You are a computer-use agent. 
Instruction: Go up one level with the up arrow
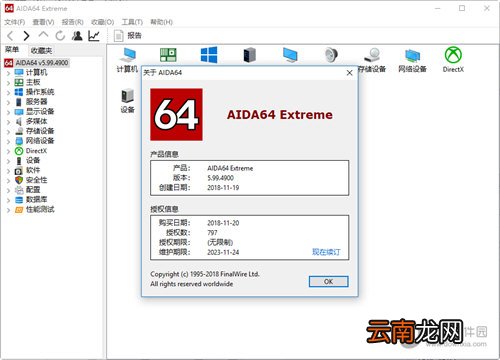coord(43,35)
